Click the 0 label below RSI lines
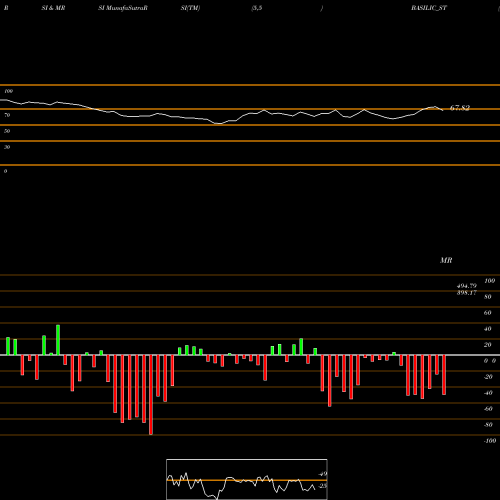This screenshot has height=500, width=500. (x=5, y=171)
